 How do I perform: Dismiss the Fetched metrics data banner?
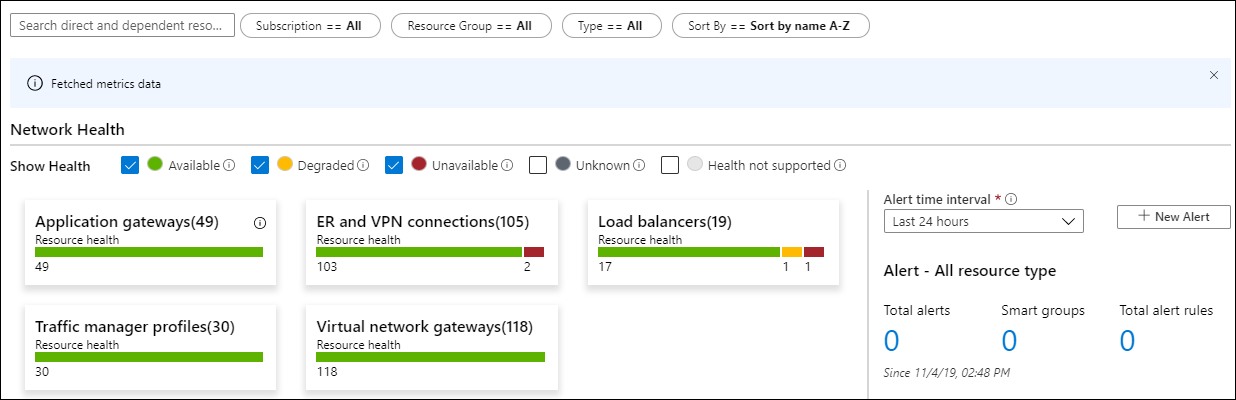pyautogui.click(x=1214, y=75)
